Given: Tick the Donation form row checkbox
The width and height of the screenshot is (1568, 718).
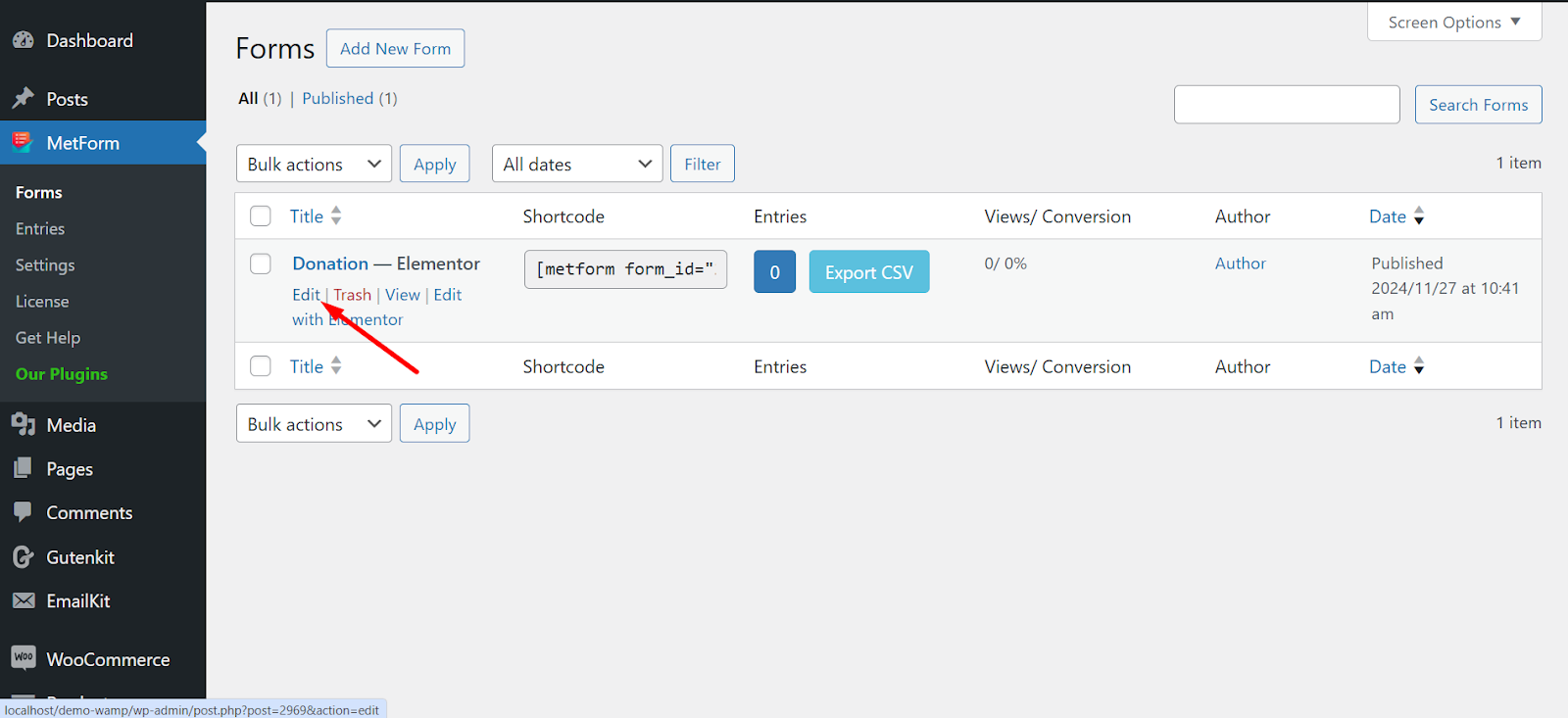Looking at the screenshot, I should [261, 263].
